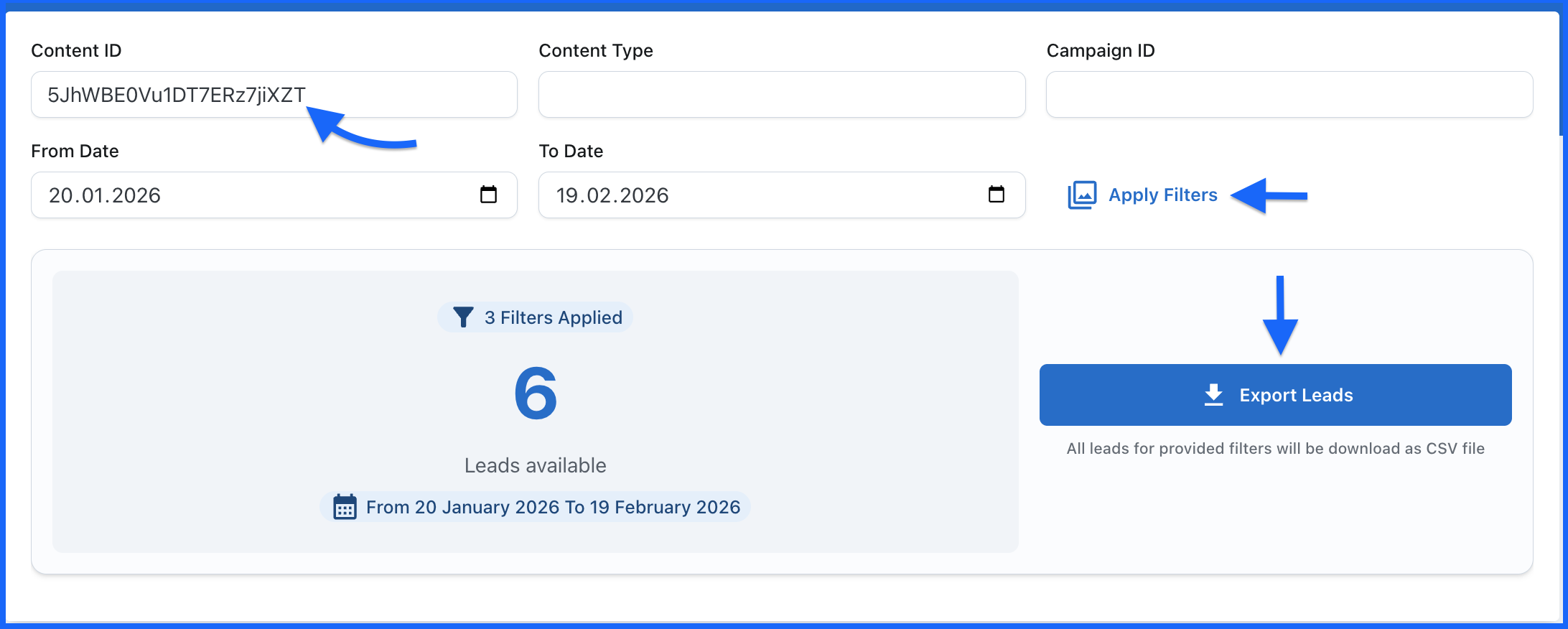Open the To Date calendar picker icon

click(x=996, y=195)
